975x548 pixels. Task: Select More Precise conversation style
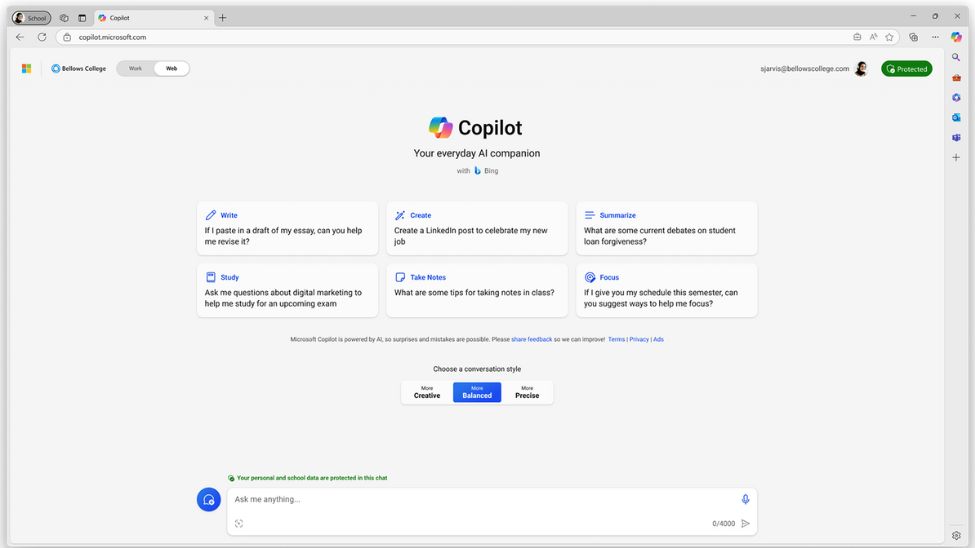(527, 392)
